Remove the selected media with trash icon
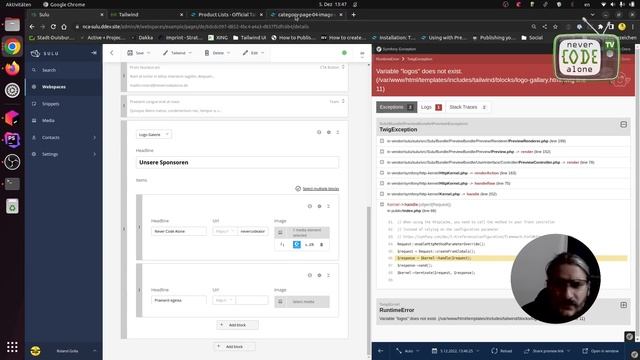The height and width of the screenshot is (360, 640). click(x=321, y=244)
